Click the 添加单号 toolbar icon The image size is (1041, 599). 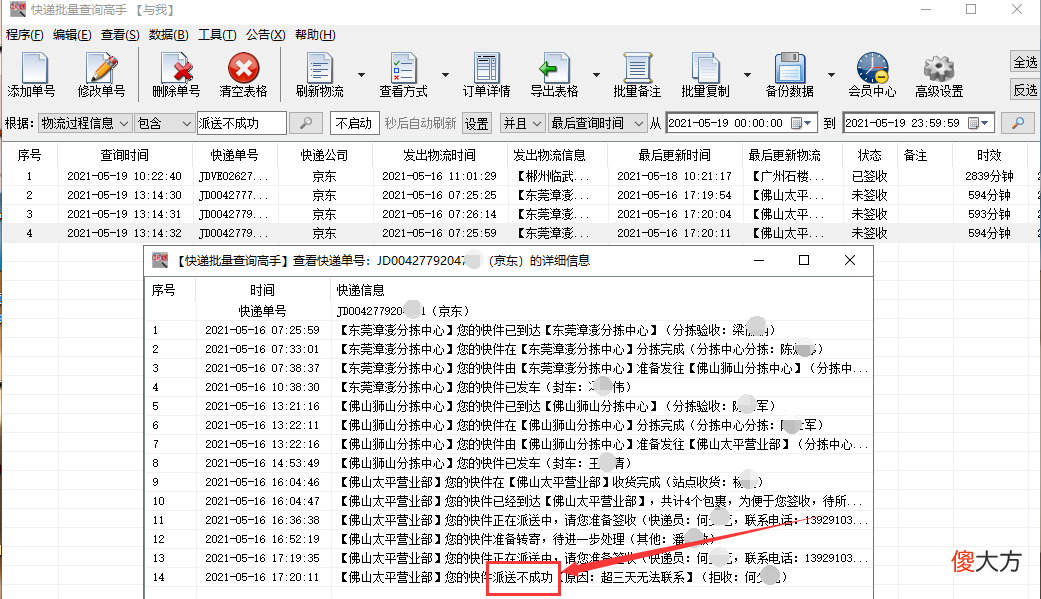click(31, 74)
